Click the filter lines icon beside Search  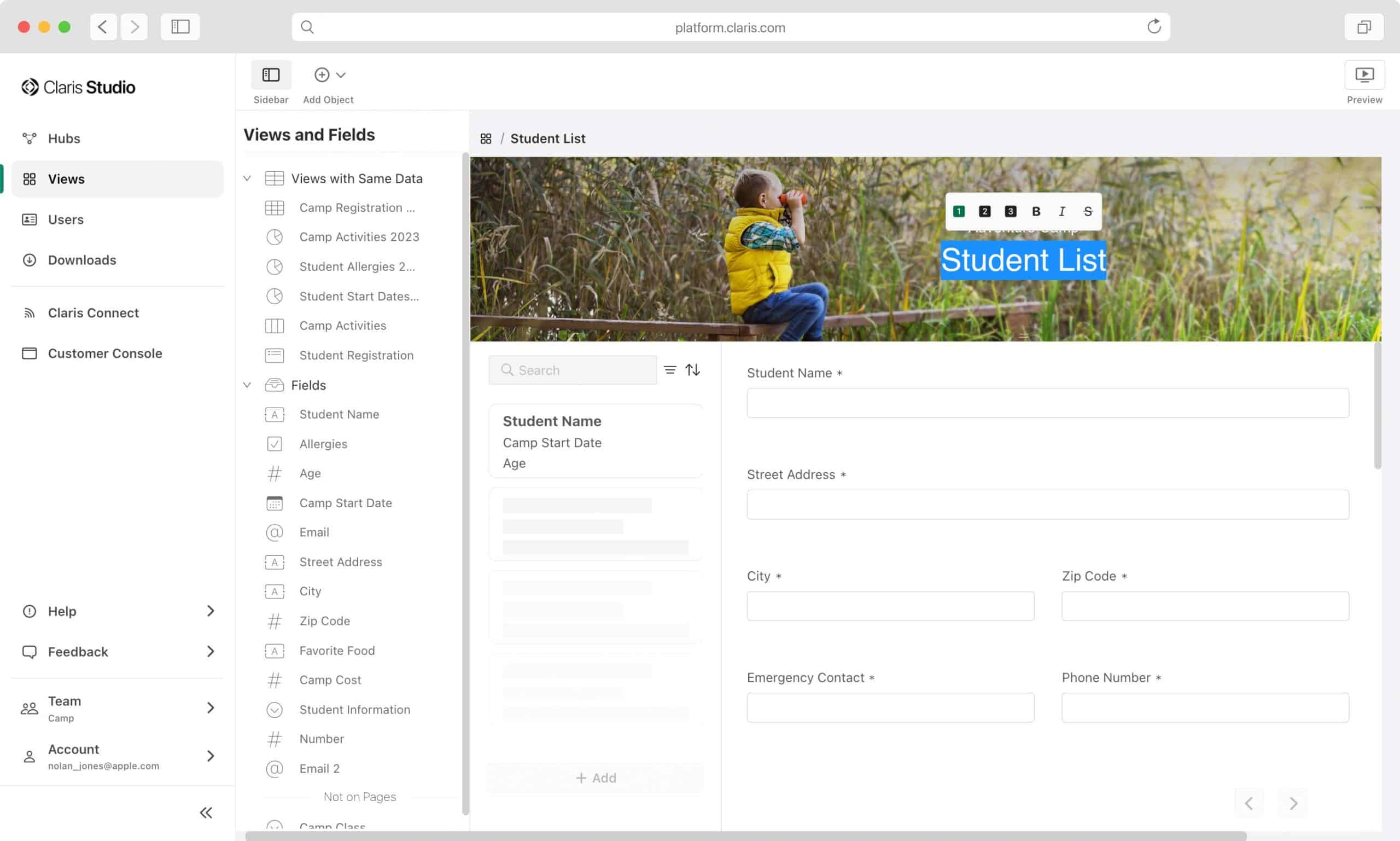point(670,370)
